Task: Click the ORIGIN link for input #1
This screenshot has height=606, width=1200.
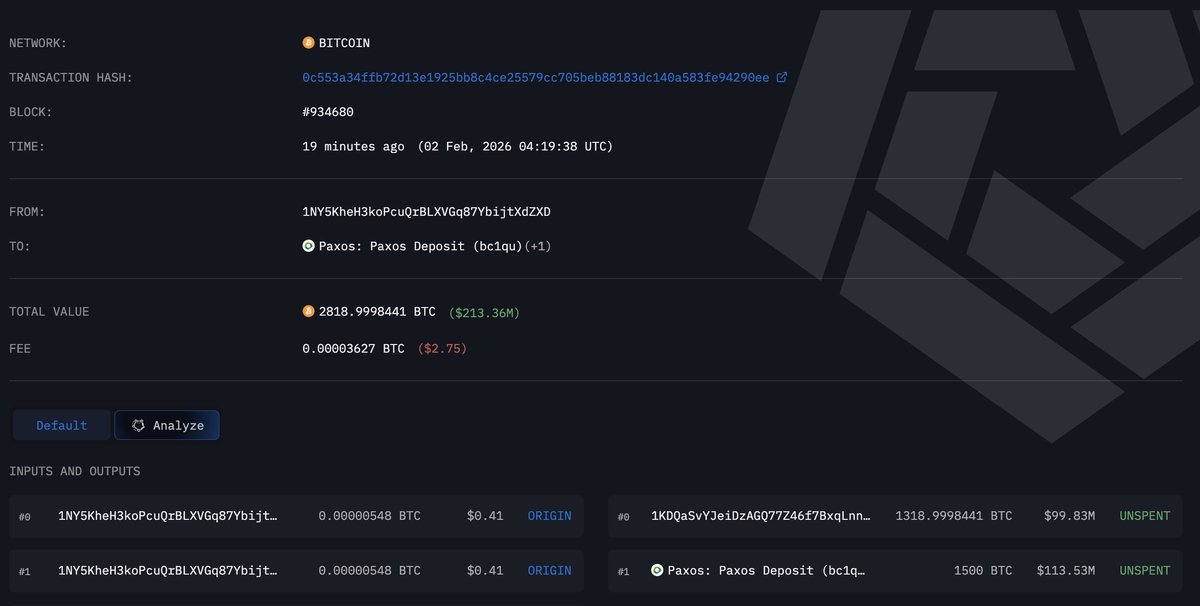Action: click(549, 570)
